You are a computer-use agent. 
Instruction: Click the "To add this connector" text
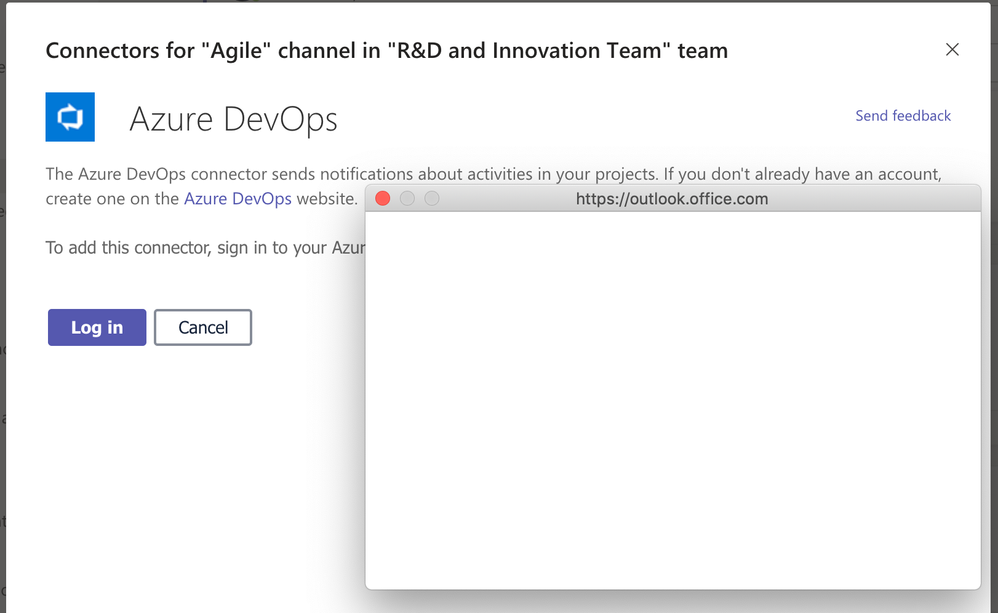pyautogui.click(x=128, y=247)
